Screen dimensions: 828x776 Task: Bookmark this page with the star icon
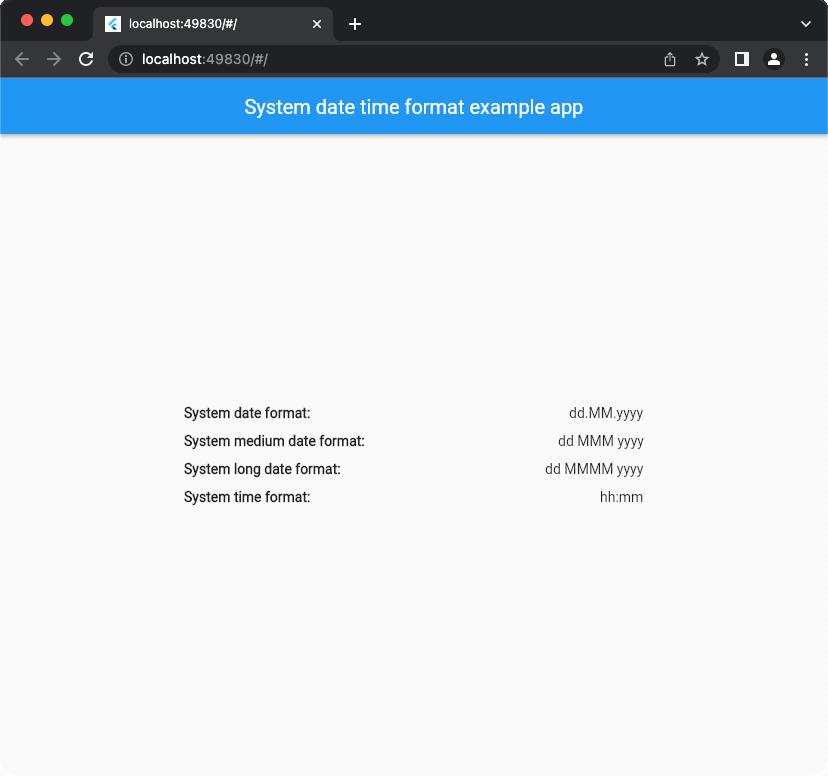pos(702,59)
